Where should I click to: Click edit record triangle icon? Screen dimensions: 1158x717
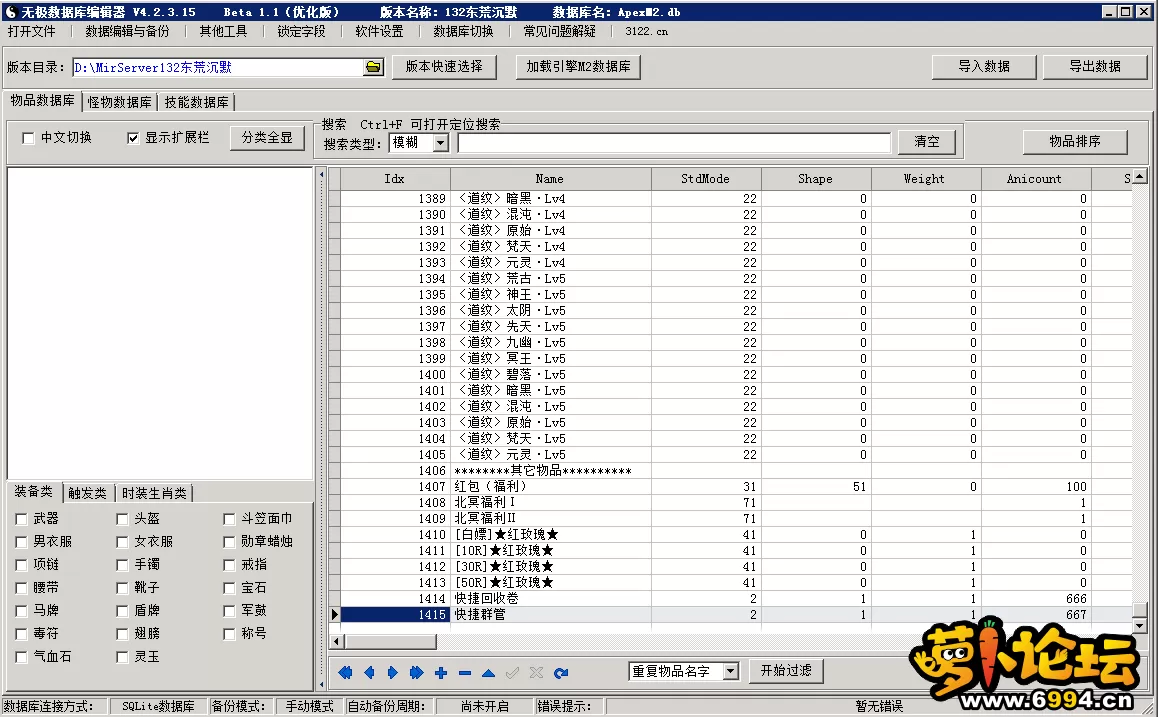coord(488,673)
